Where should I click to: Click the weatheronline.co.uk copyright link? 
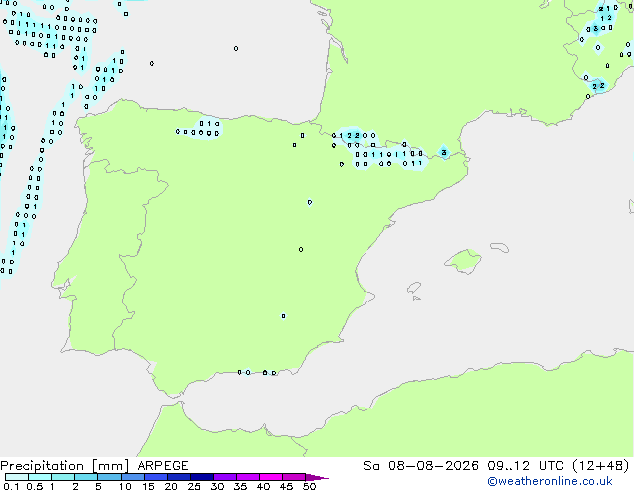550,481
